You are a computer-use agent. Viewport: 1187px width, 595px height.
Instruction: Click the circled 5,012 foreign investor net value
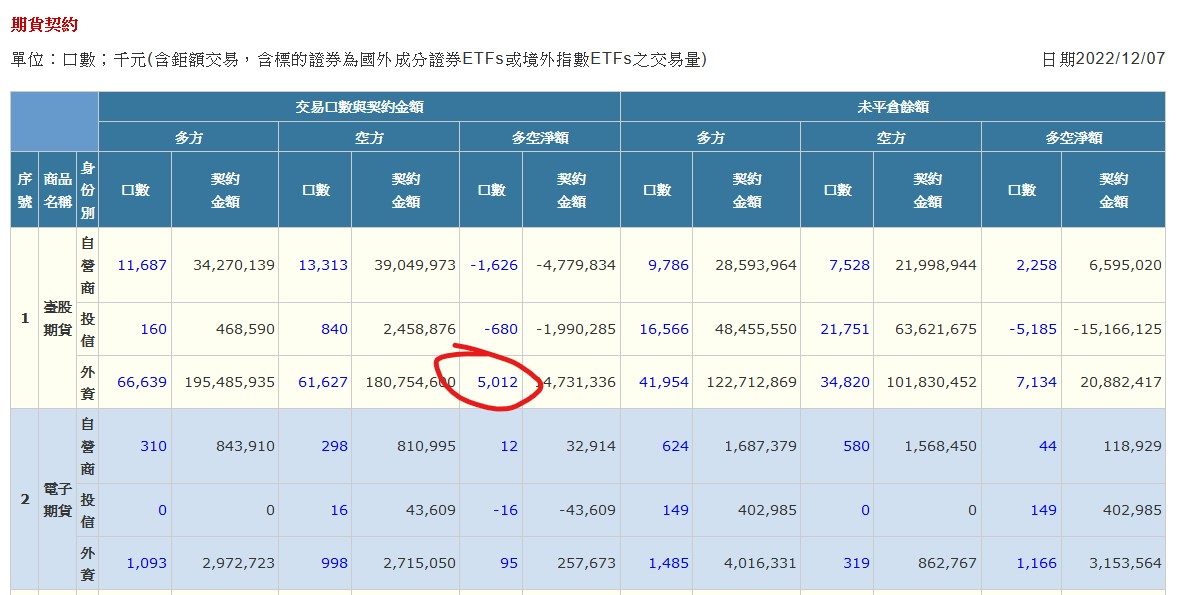497,382
